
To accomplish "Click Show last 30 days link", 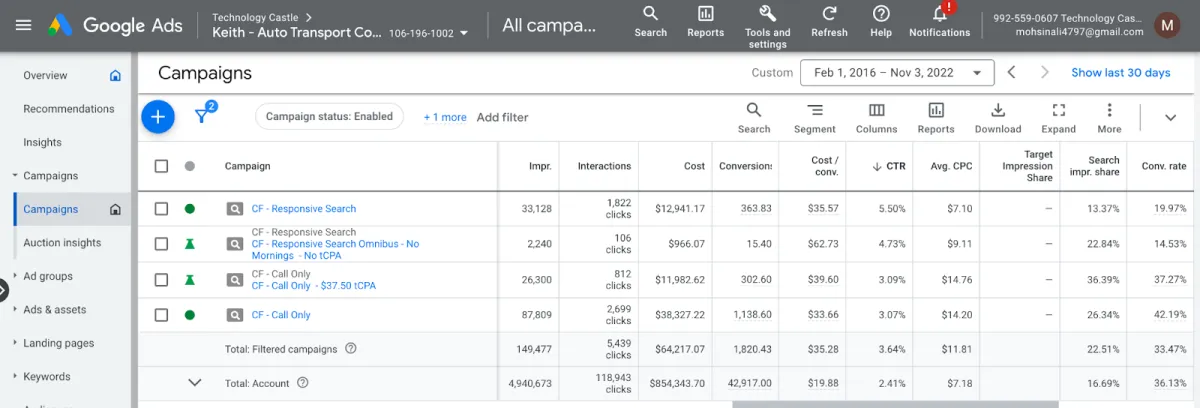I will click(1120, 73).
